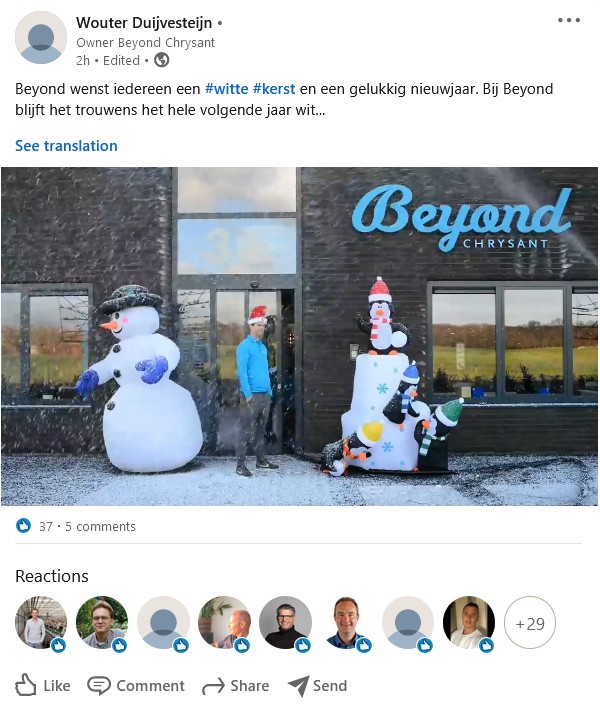Open the #witte hashtag
The image size is (600, 710).
tap(226, 89)
